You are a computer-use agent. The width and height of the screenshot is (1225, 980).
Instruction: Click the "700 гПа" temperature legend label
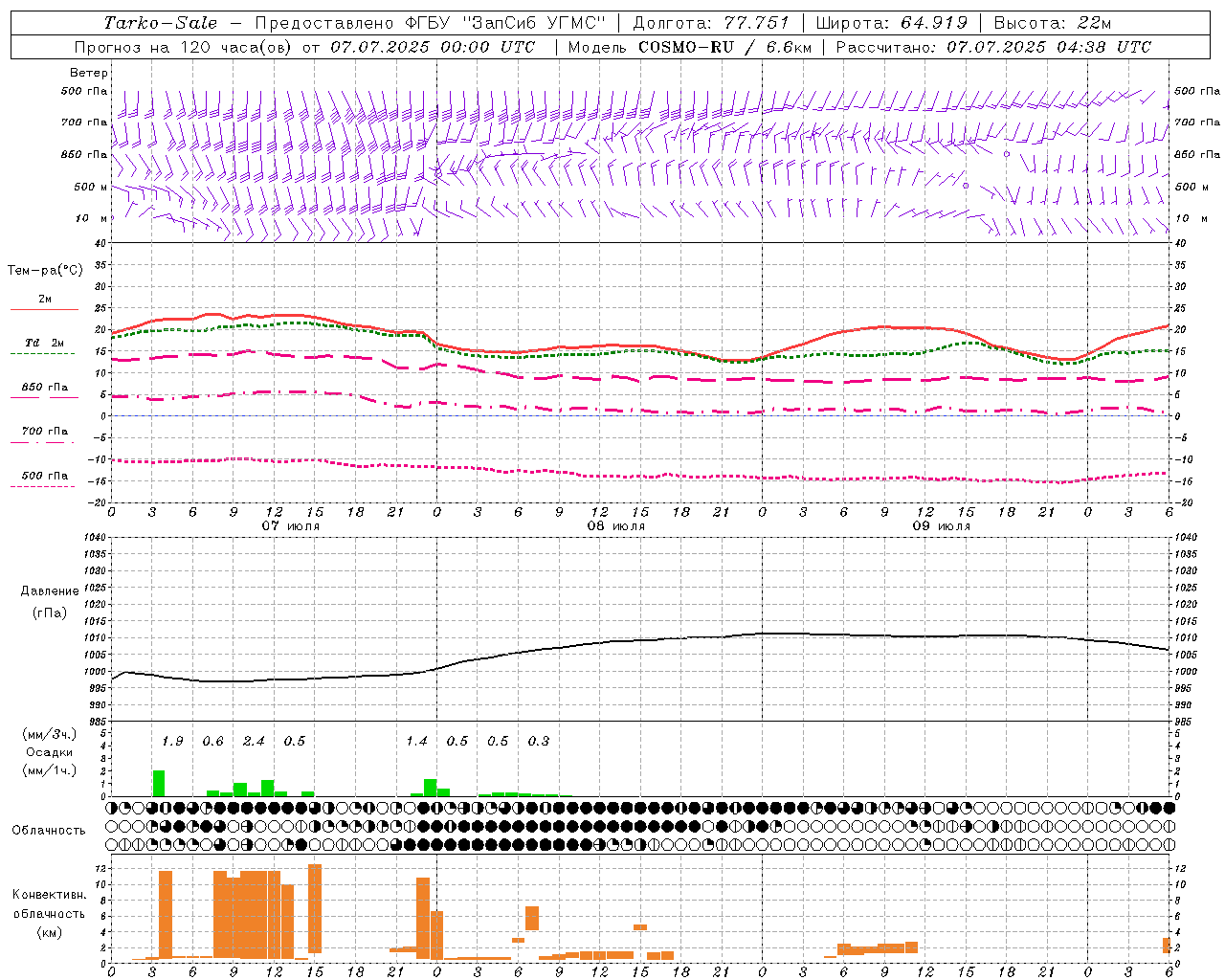click(x=45, y=432)
